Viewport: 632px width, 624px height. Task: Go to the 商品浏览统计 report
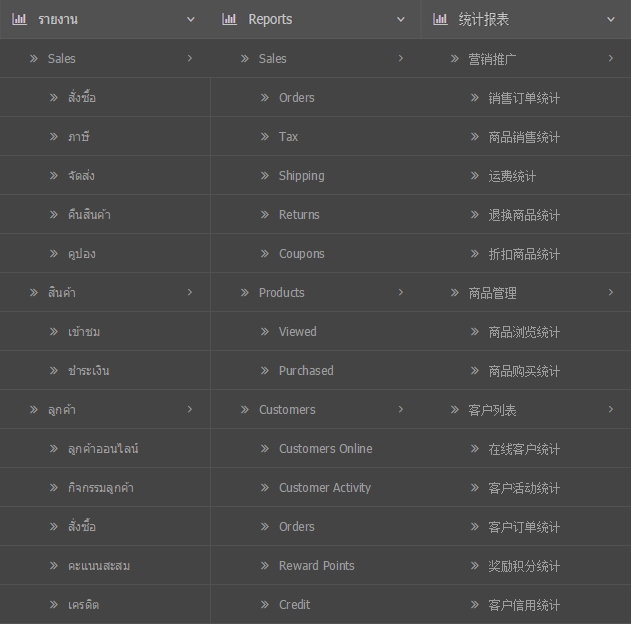click(524, 332)
